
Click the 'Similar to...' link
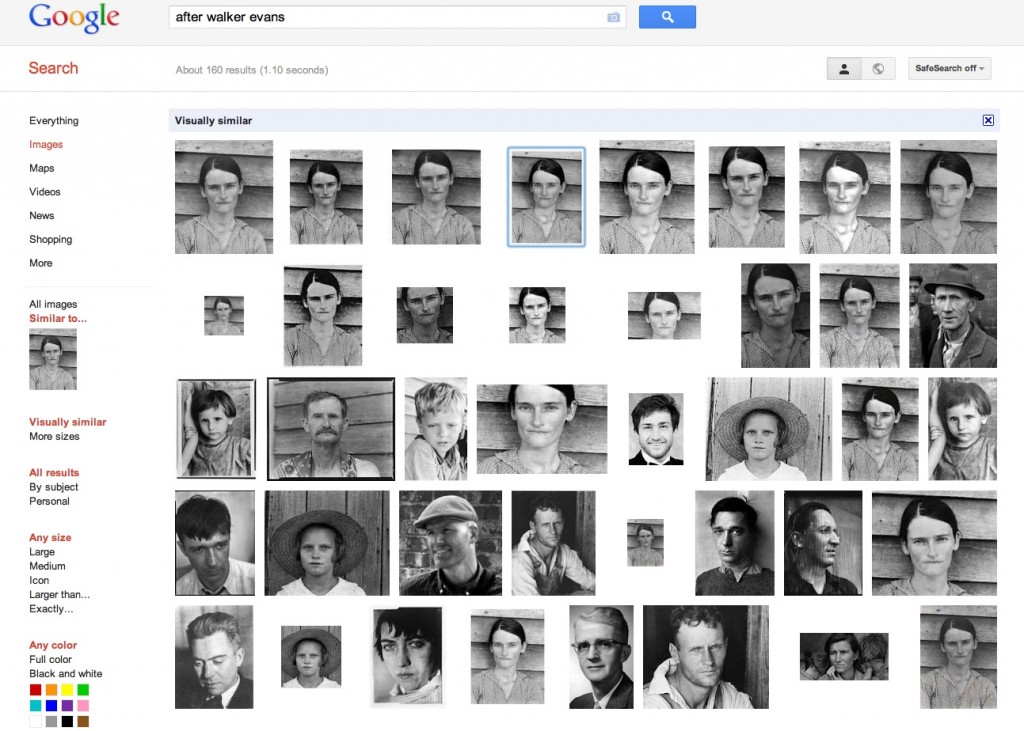pyautogui.click(x=57, y=318)
